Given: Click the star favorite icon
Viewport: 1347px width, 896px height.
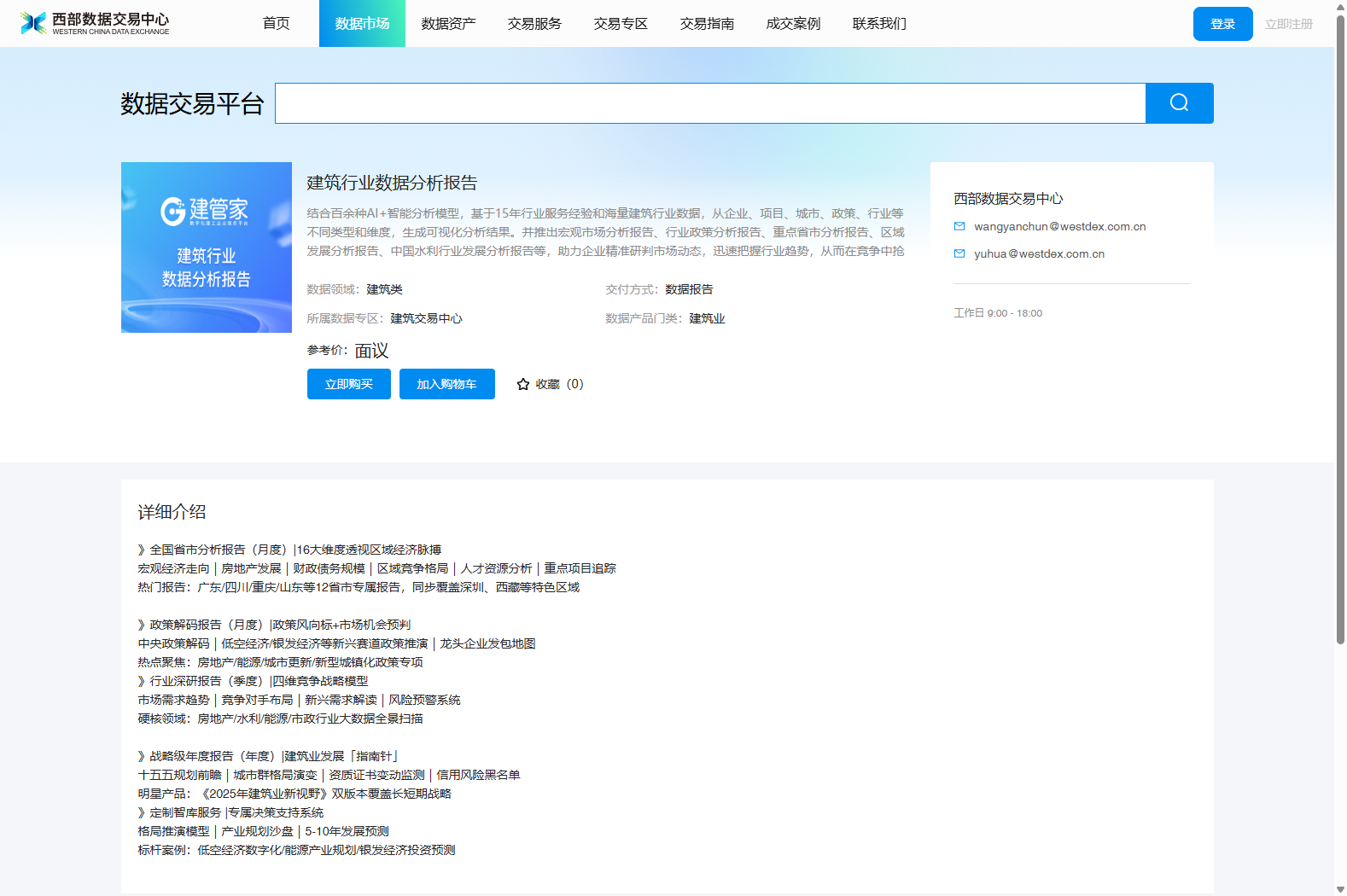Looking at the screenshot, I should (523, 385).
